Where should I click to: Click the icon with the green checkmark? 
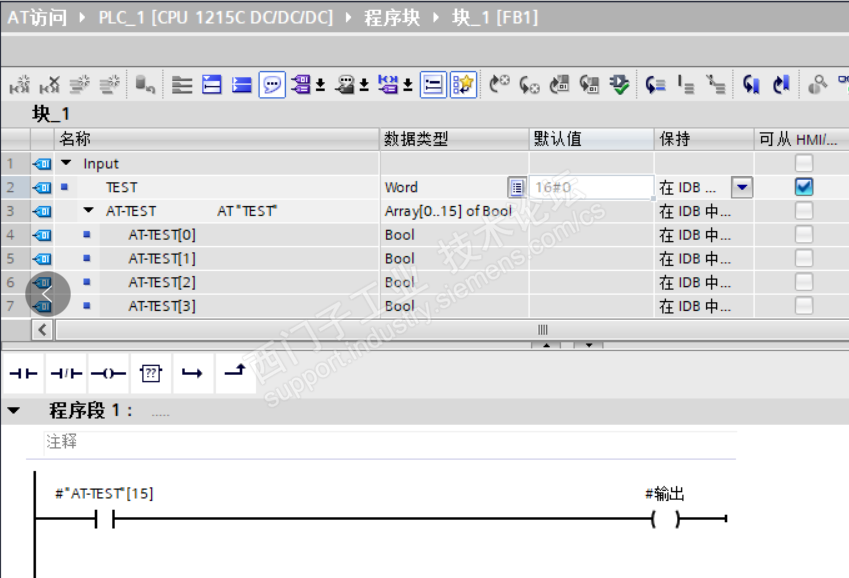(619, 85)
